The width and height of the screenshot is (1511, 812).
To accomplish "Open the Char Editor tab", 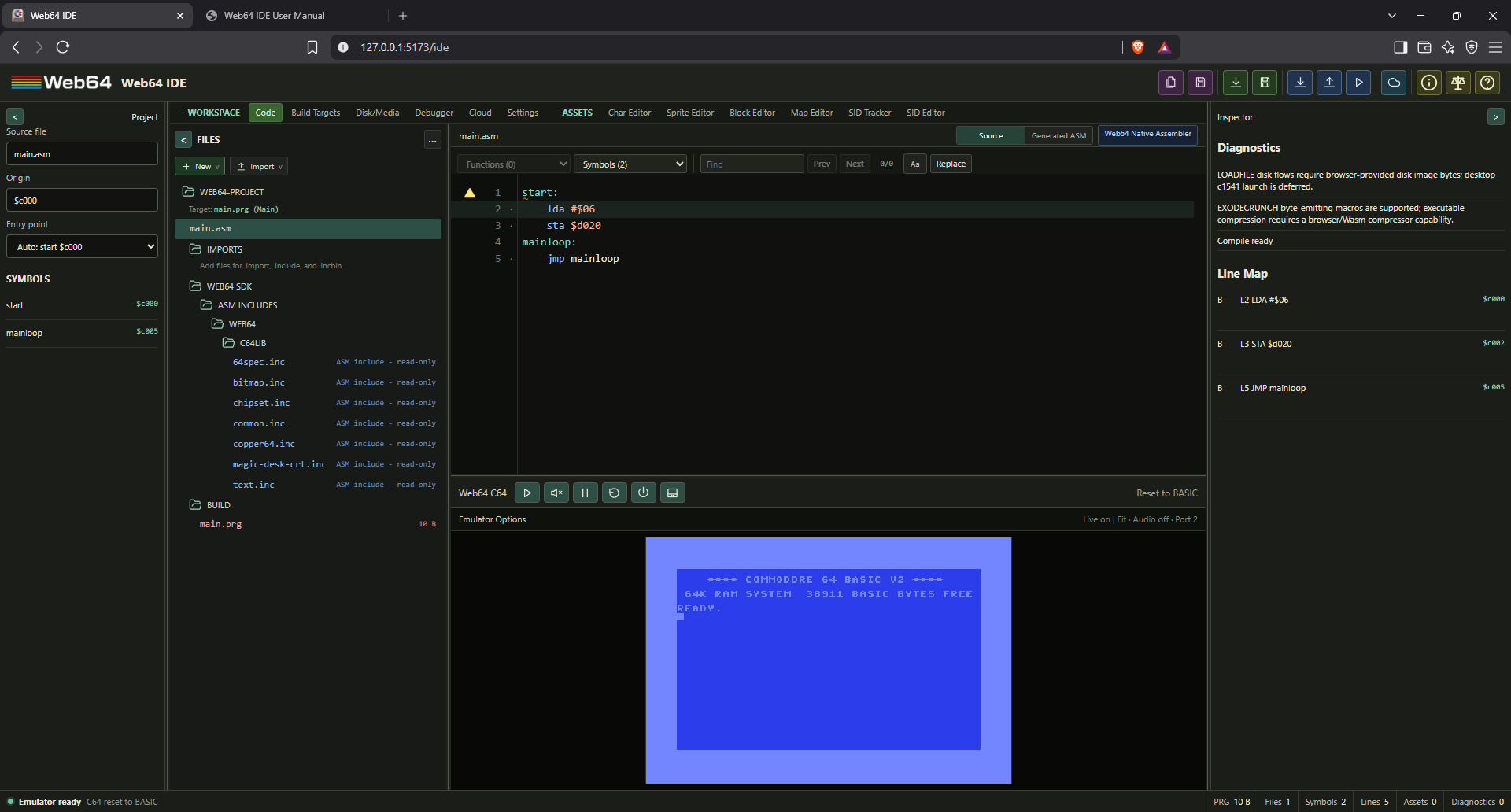I will click(629, 113).
